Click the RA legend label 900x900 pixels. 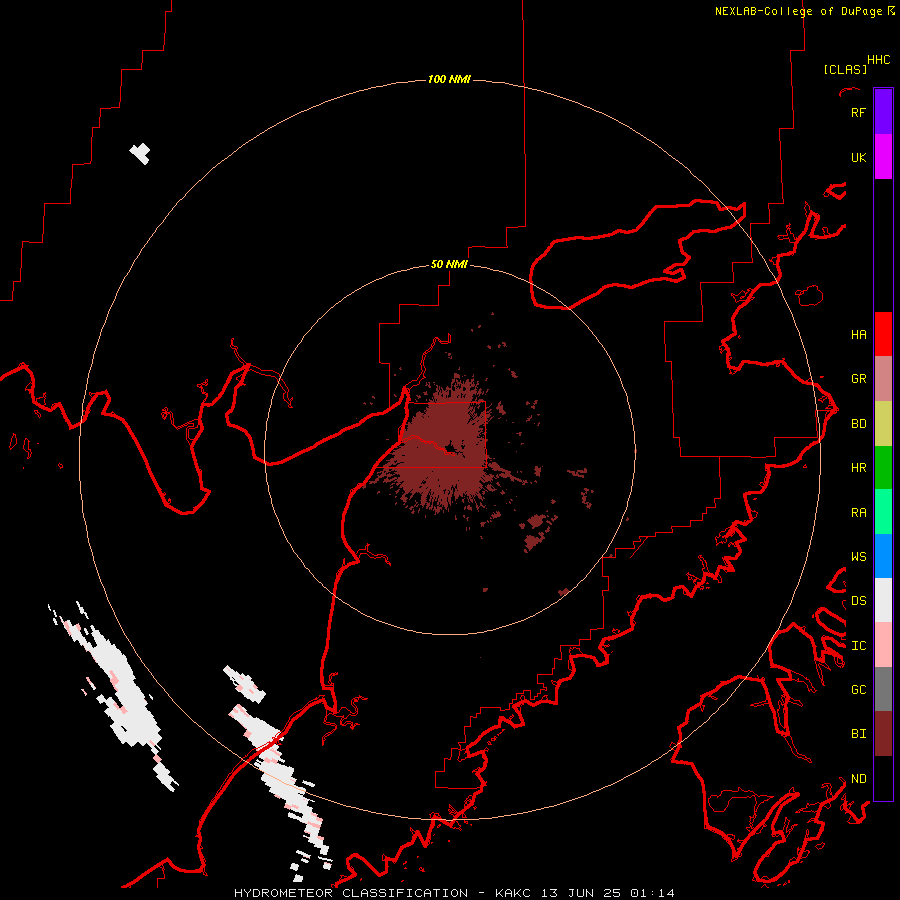click(x=858, y=513)
